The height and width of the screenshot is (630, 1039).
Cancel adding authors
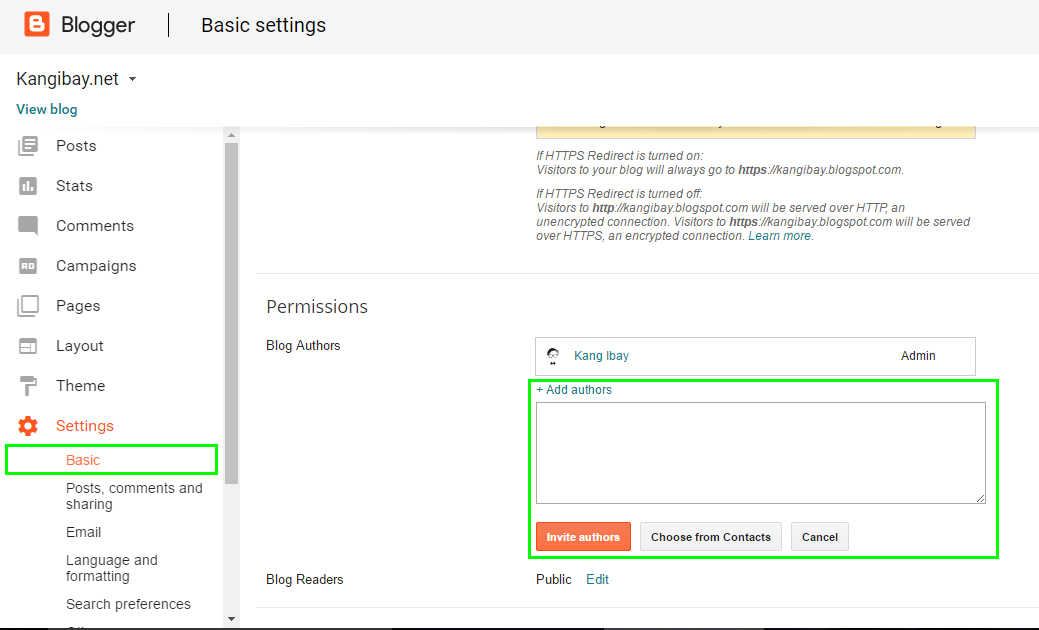pyautogui.click(x=820, y=537)
